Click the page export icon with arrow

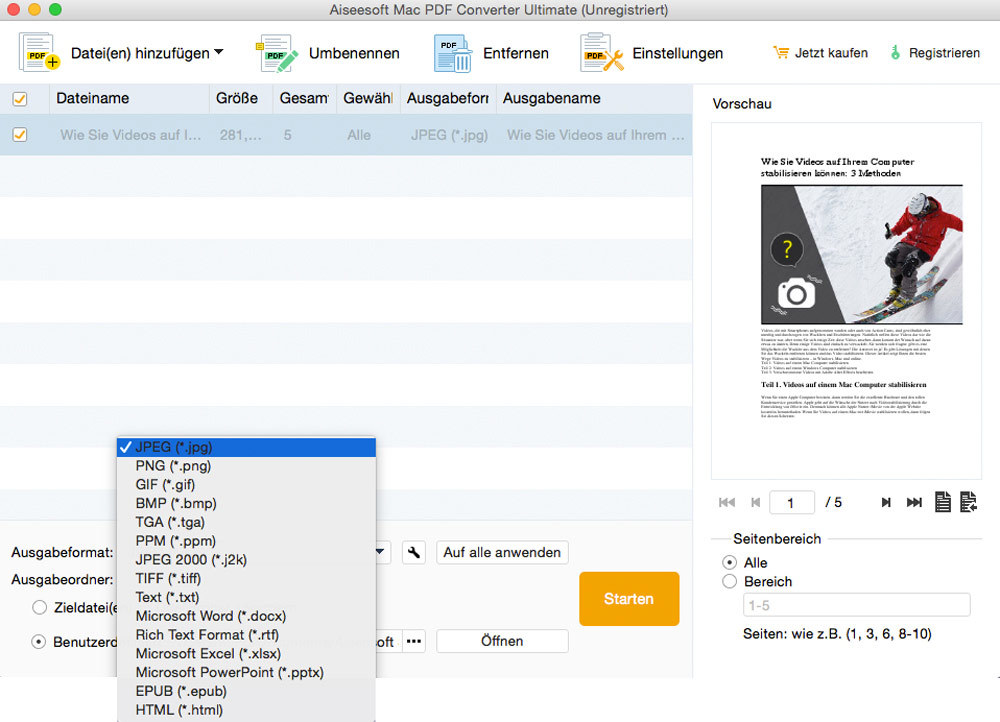[x=968, y=502]
